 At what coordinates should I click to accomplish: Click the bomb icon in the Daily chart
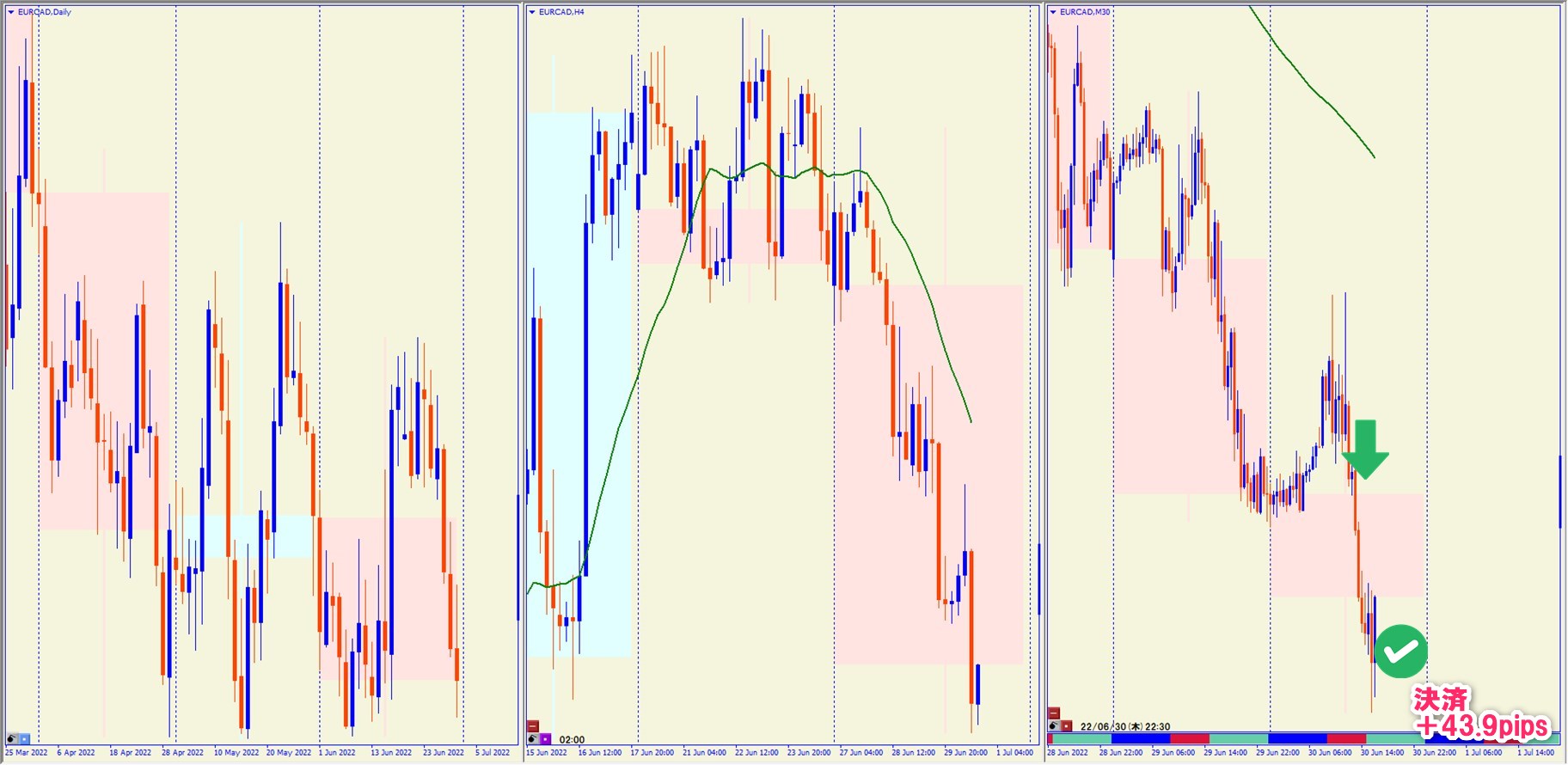[12, 738]
